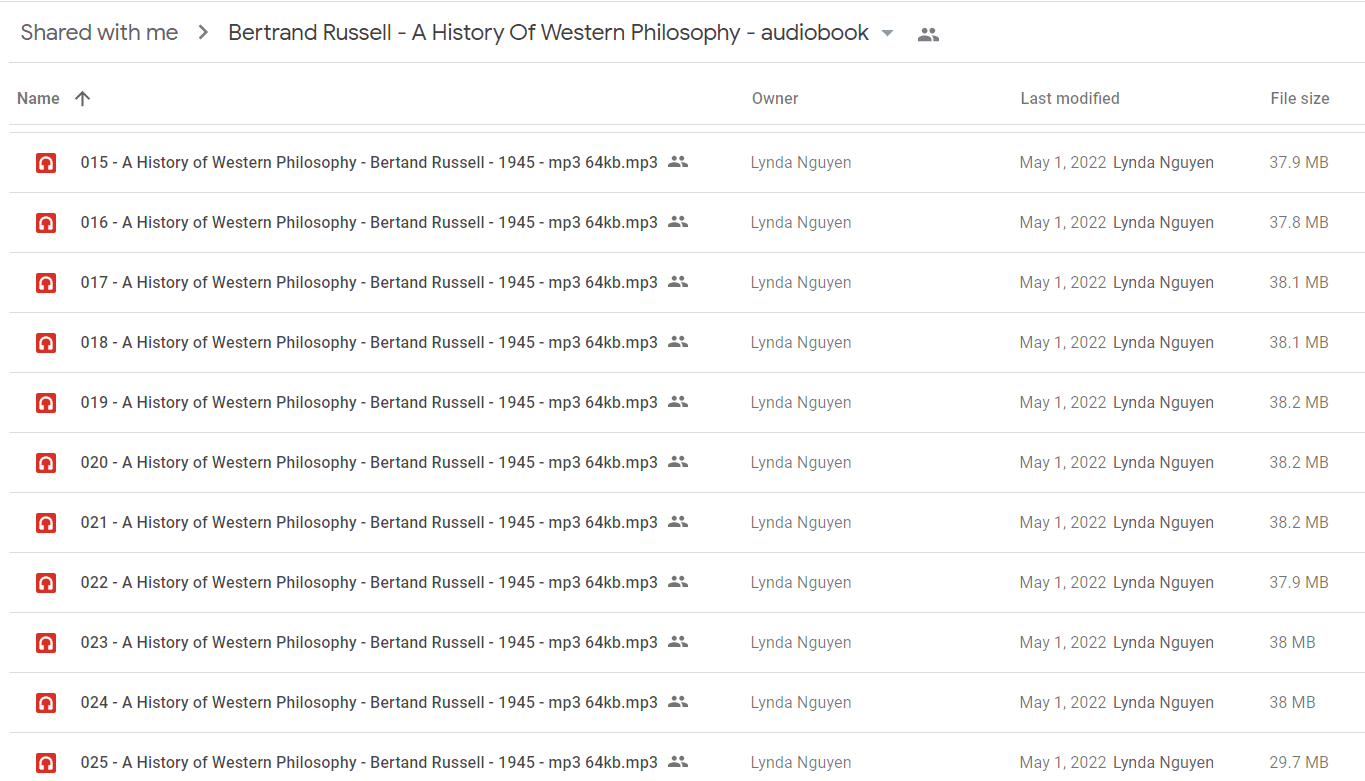
Task: Reverse sort direction with the arrow icon
Action: 83,98
